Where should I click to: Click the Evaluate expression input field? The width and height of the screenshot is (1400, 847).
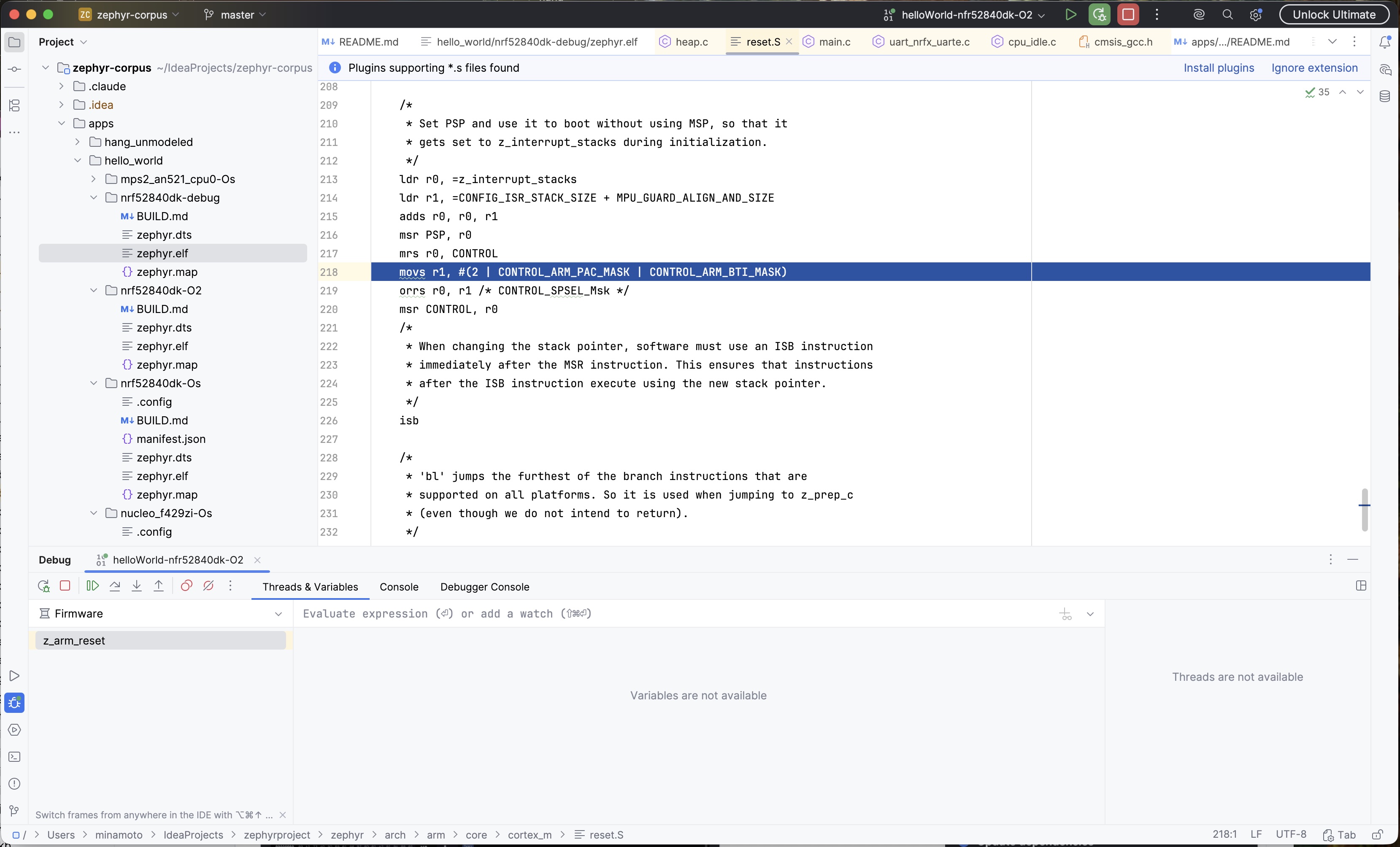pyautogui.click(x=676, y=614)
